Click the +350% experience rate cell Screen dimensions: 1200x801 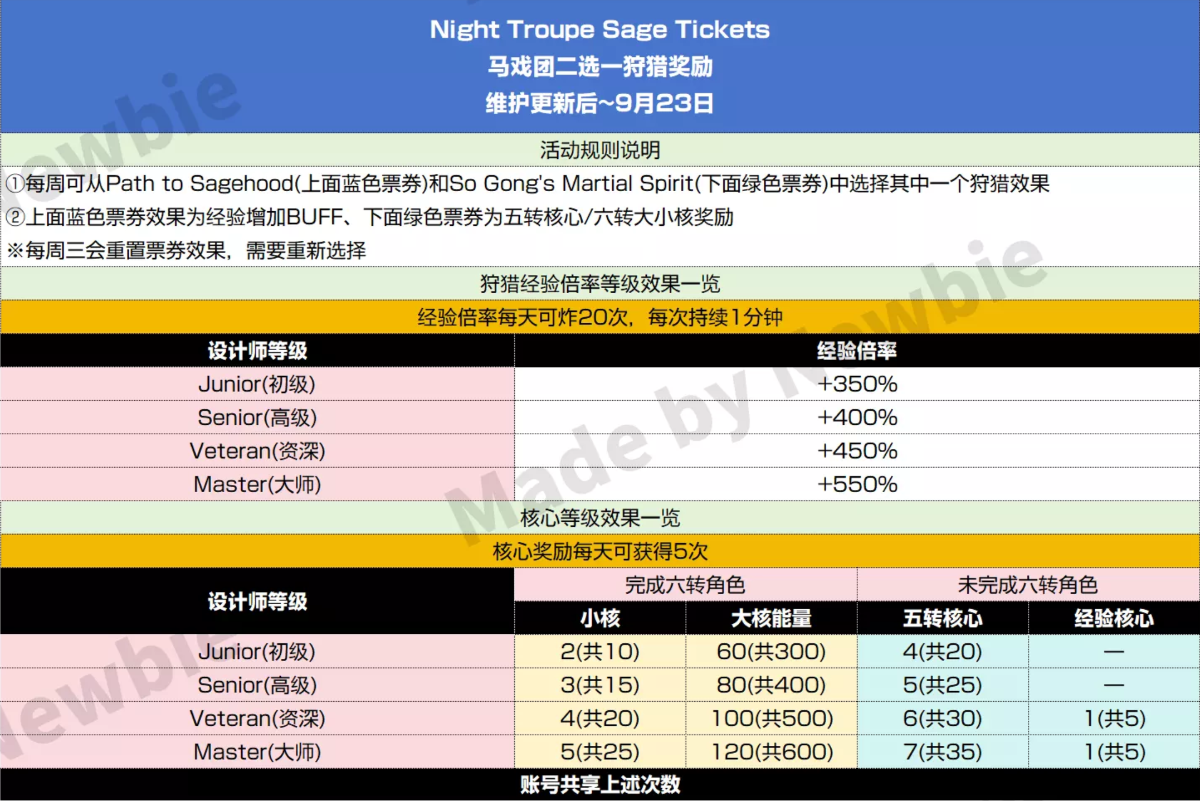857,384
